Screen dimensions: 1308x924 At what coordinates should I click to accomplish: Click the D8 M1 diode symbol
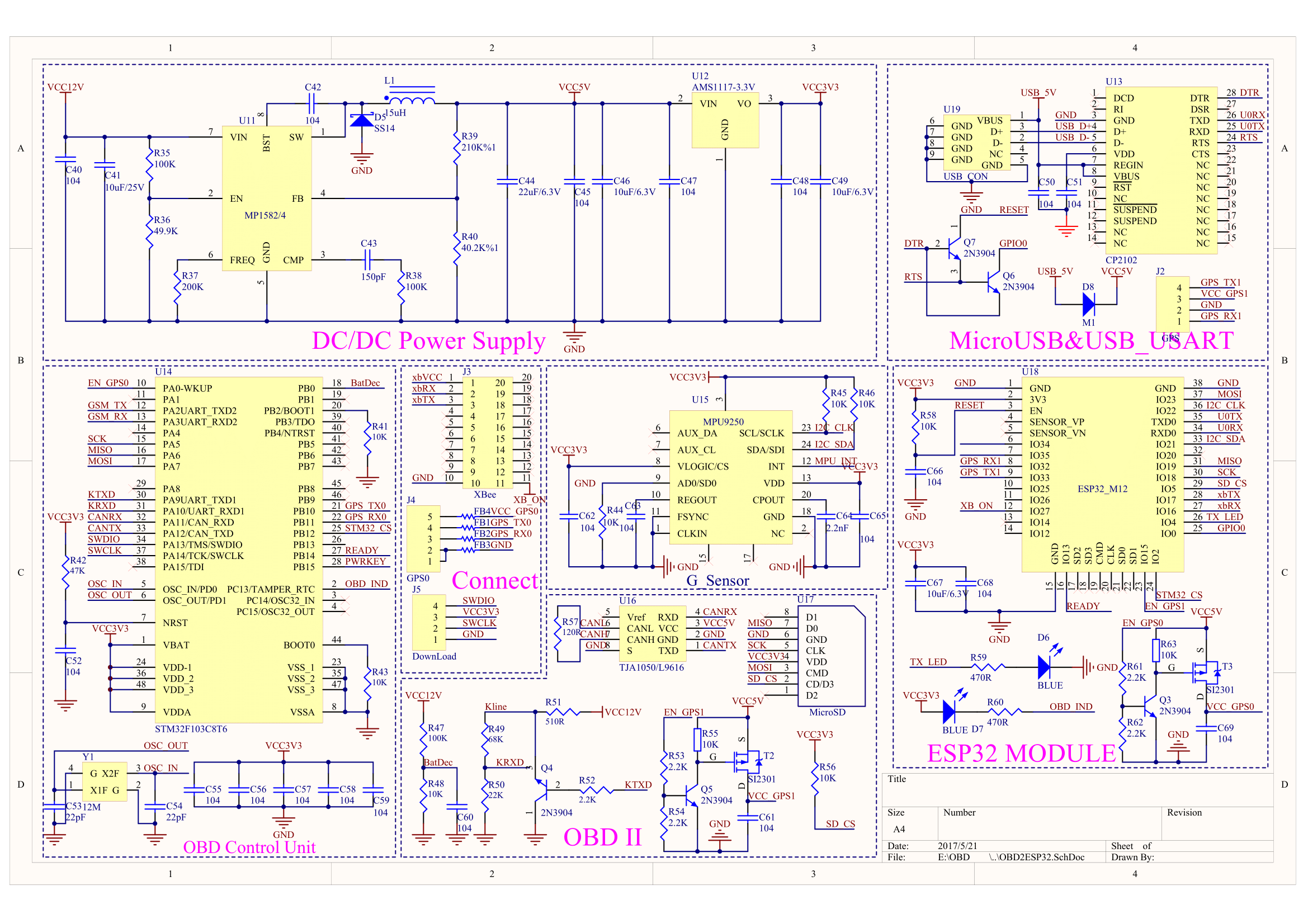pos(1088,305)
